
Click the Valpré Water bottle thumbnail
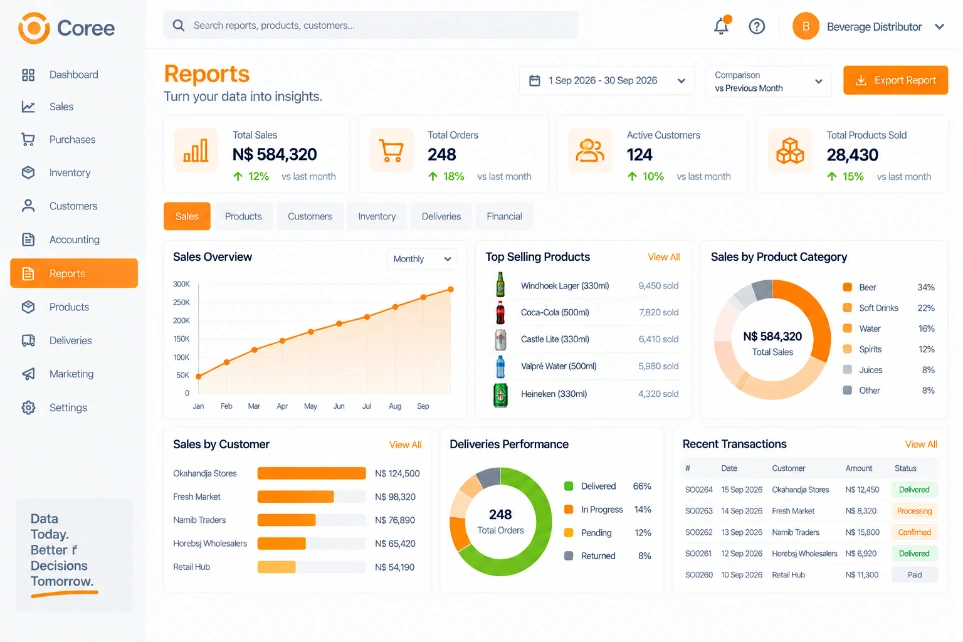[501, 366]
